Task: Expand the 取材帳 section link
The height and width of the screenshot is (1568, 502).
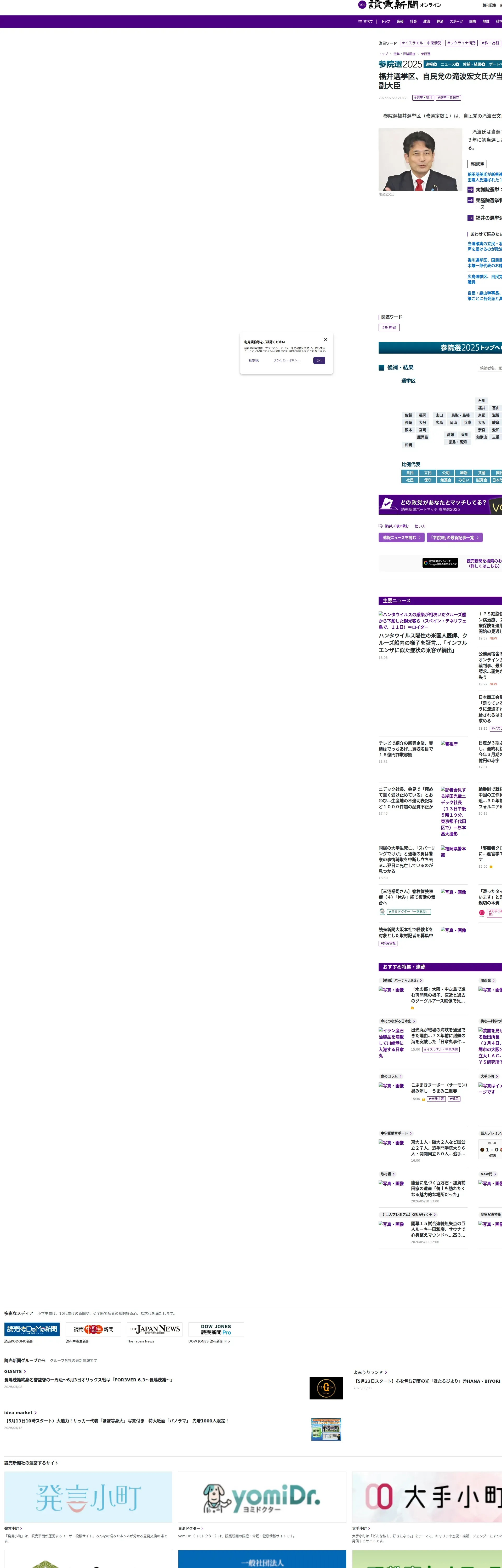Action: coord(387,1174)
